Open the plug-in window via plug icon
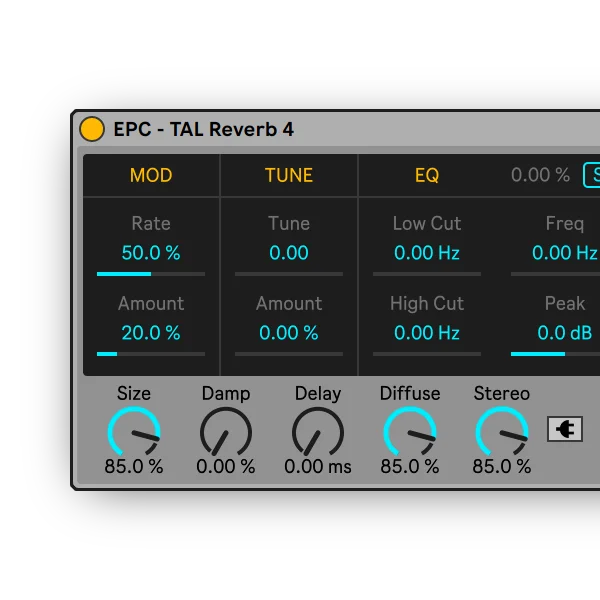Viewport: 600px width, 600px height. coord(565,429)
